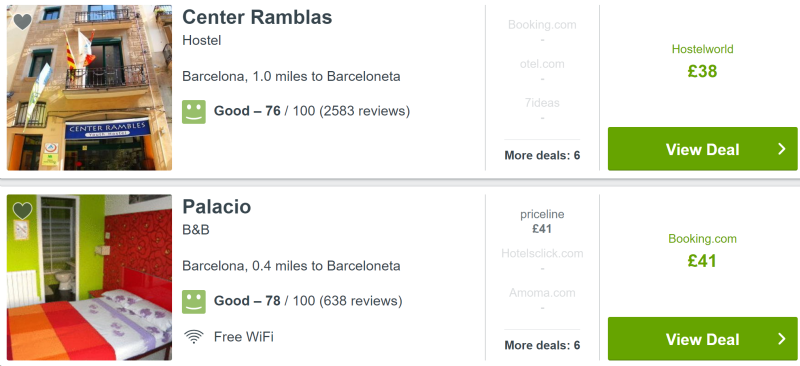Screen dimensions: 800x366
Task: Open Palacio 638 reviews rating
Action: coord(308,301)
